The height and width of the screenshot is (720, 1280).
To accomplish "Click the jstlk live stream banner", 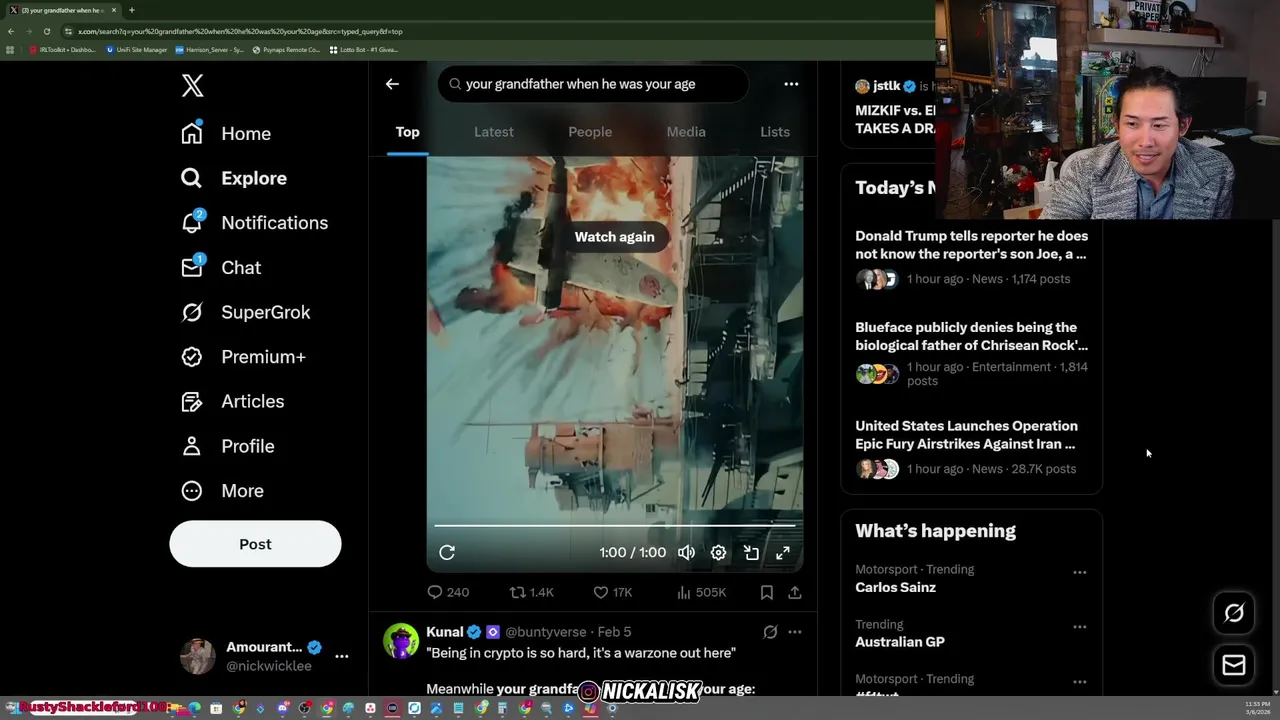I will coord(896,107).
